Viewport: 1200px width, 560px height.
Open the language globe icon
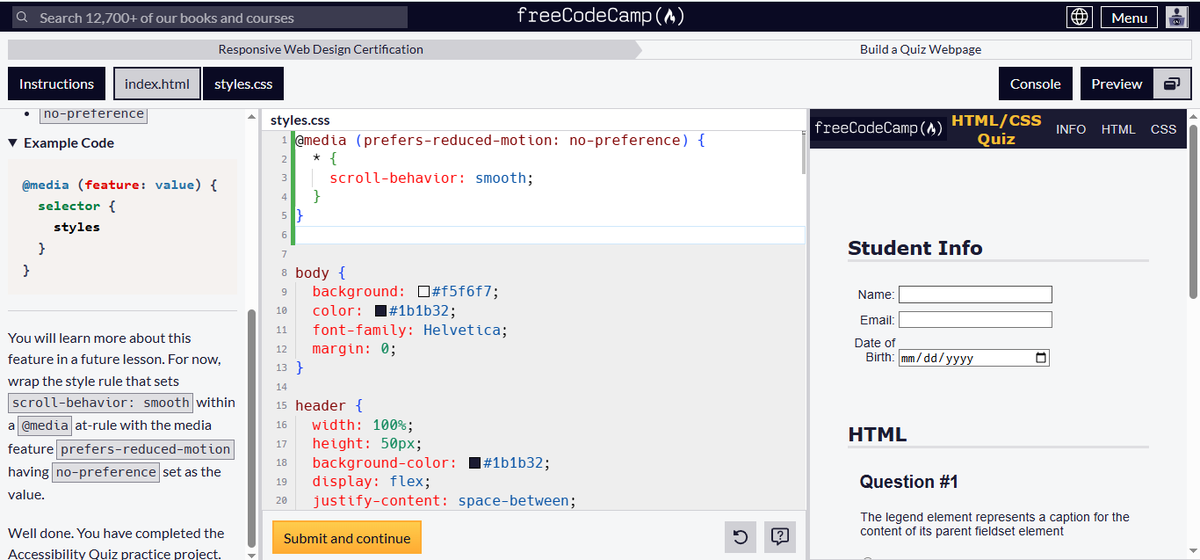1078,17
